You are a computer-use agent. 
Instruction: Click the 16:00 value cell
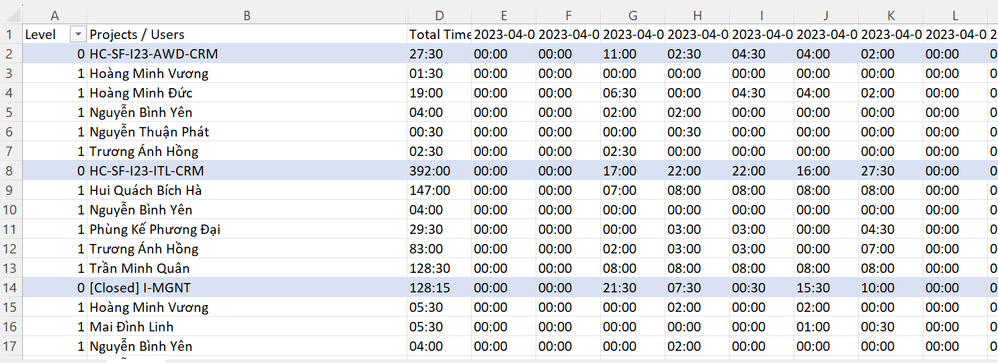(826, 171)
